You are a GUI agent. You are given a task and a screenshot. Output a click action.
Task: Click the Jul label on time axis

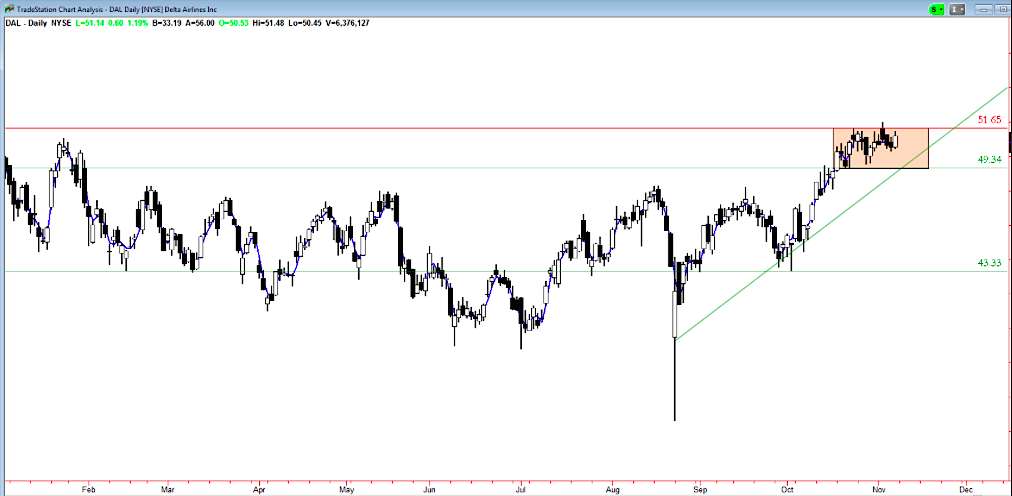pos(521,490)
